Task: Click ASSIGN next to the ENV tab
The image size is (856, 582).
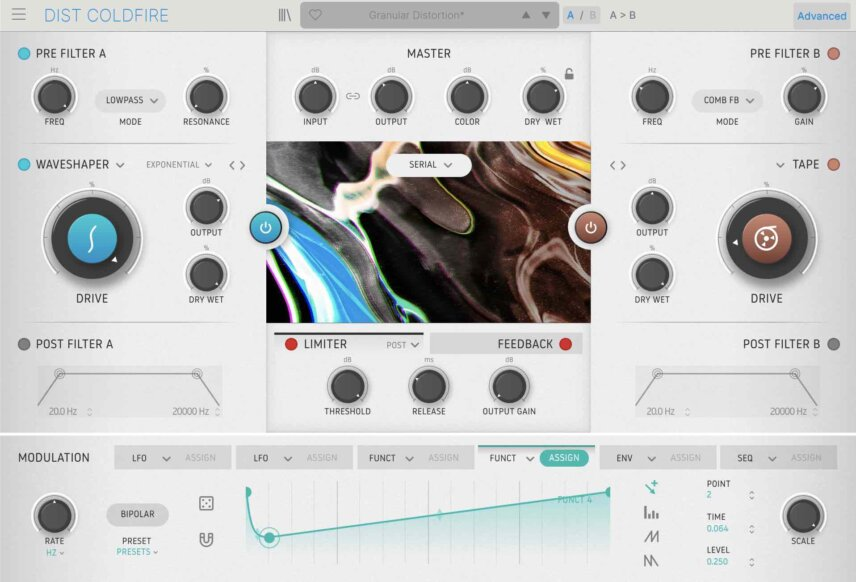Action: [x=685, y=458]
